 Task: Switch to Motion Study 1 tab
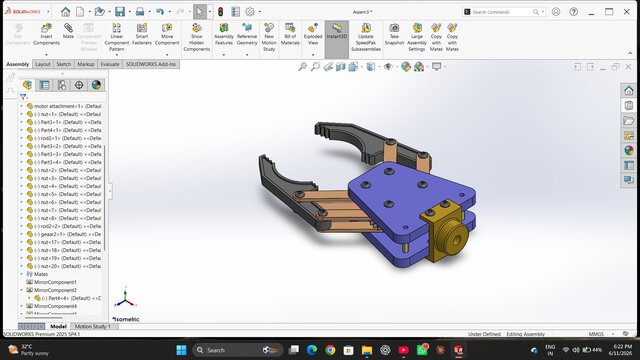tap(93, 327)
